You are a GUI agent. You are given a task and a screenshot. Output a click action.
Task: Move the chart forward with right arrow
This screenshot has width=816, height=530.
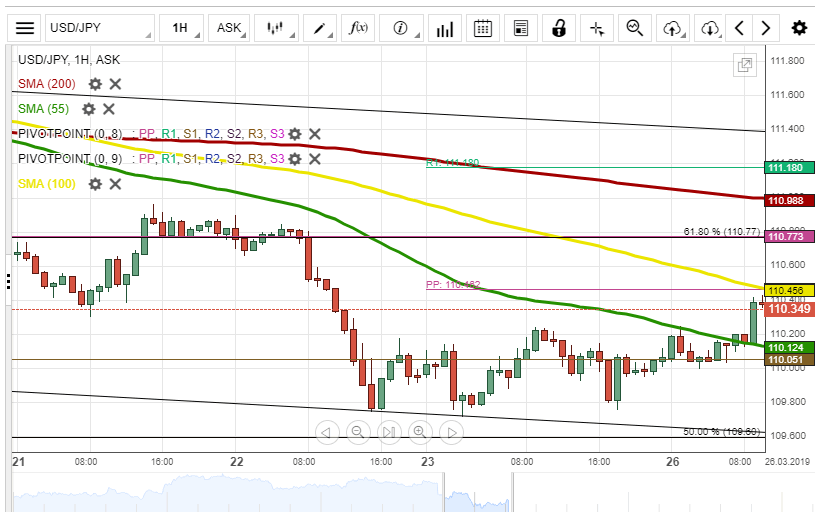pyautogui.click(x=766, y=28)
